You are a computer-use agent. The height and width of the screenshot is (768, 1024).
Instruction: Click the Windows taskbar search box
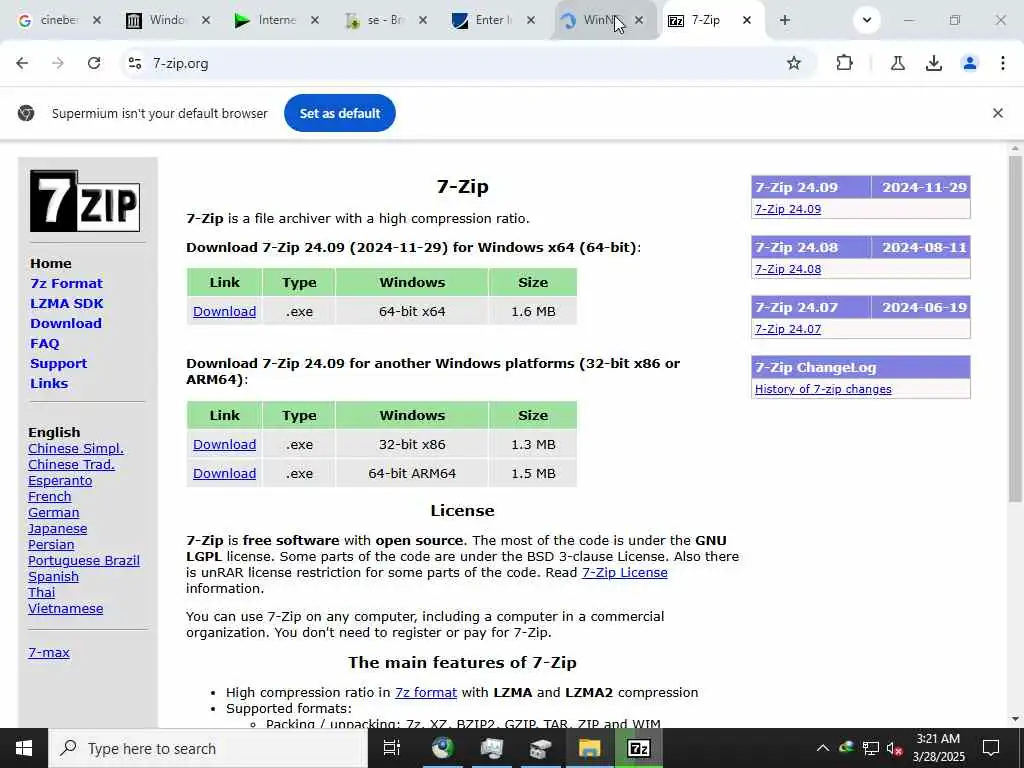tap(208, 748)
